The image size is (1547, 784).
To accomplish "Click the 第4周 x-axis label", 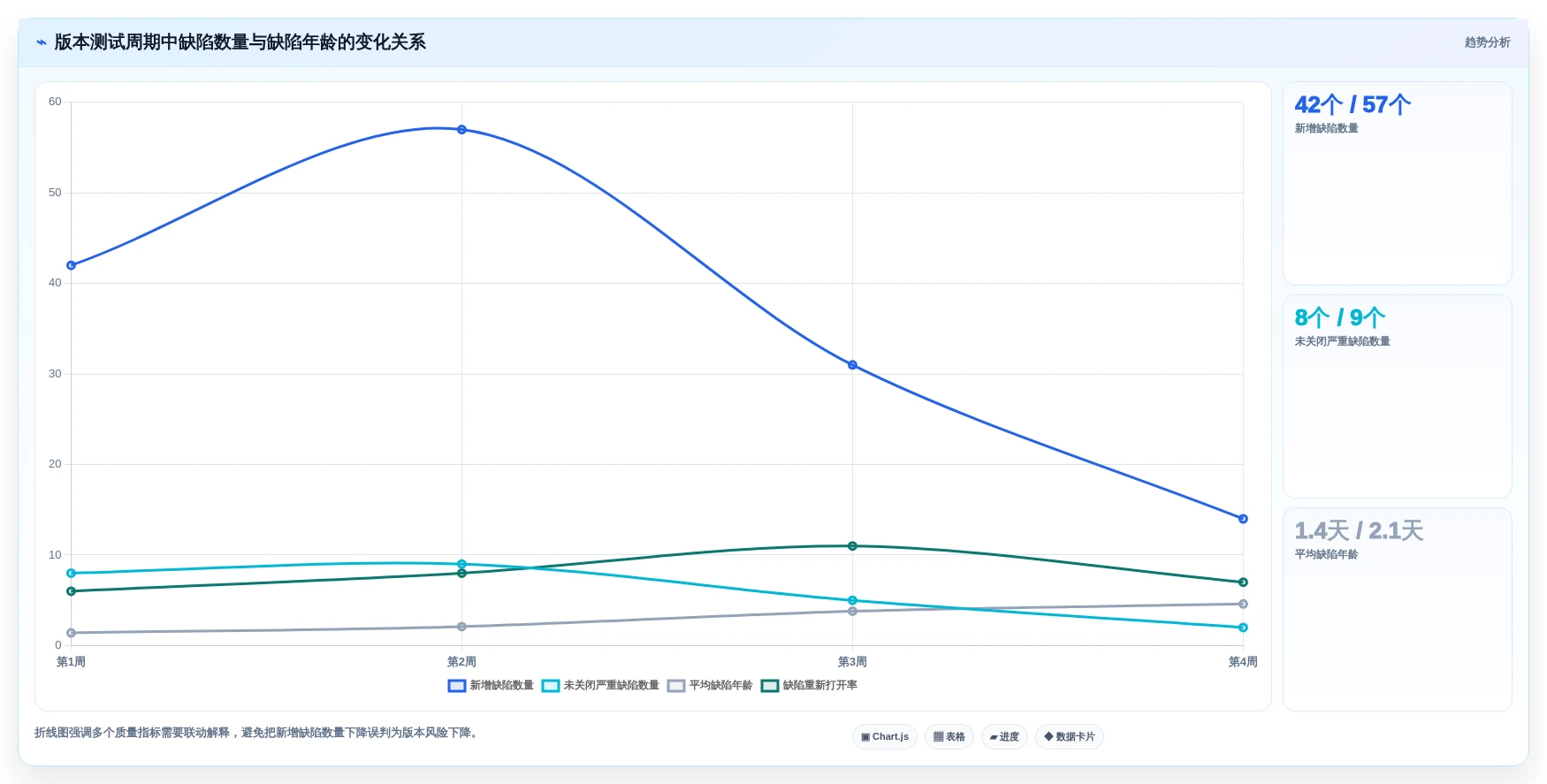I will [1243, 662].
